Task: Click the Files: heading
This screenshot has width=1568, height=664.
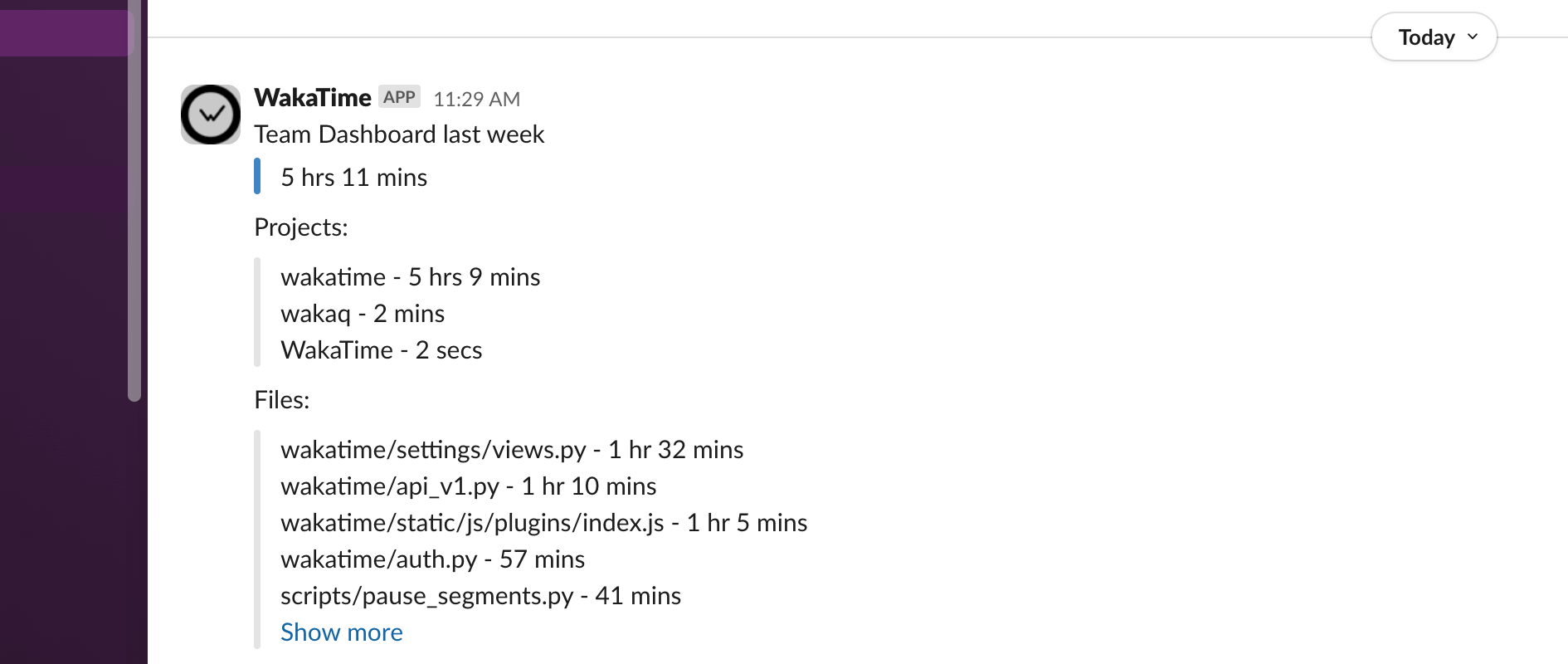Action: 282,400
